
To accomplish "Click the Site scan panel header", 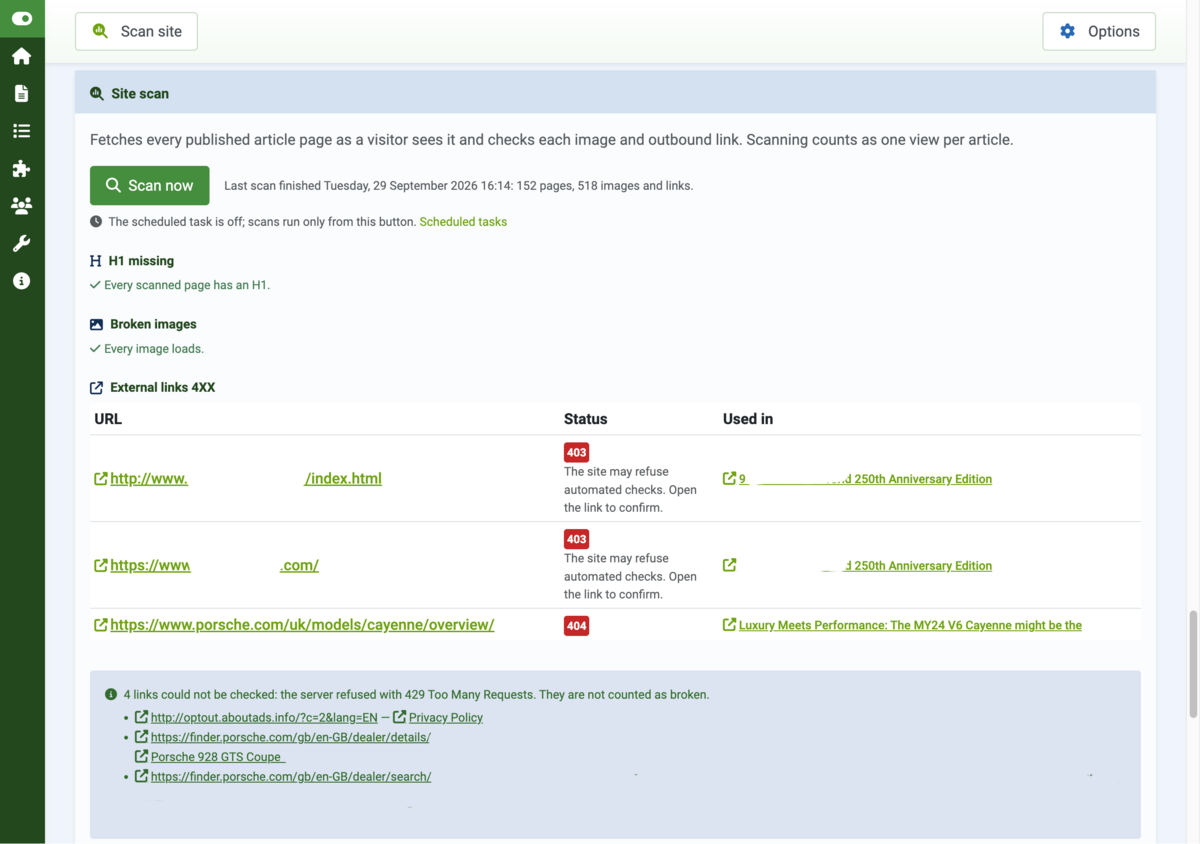I will [x=615, y=93].
